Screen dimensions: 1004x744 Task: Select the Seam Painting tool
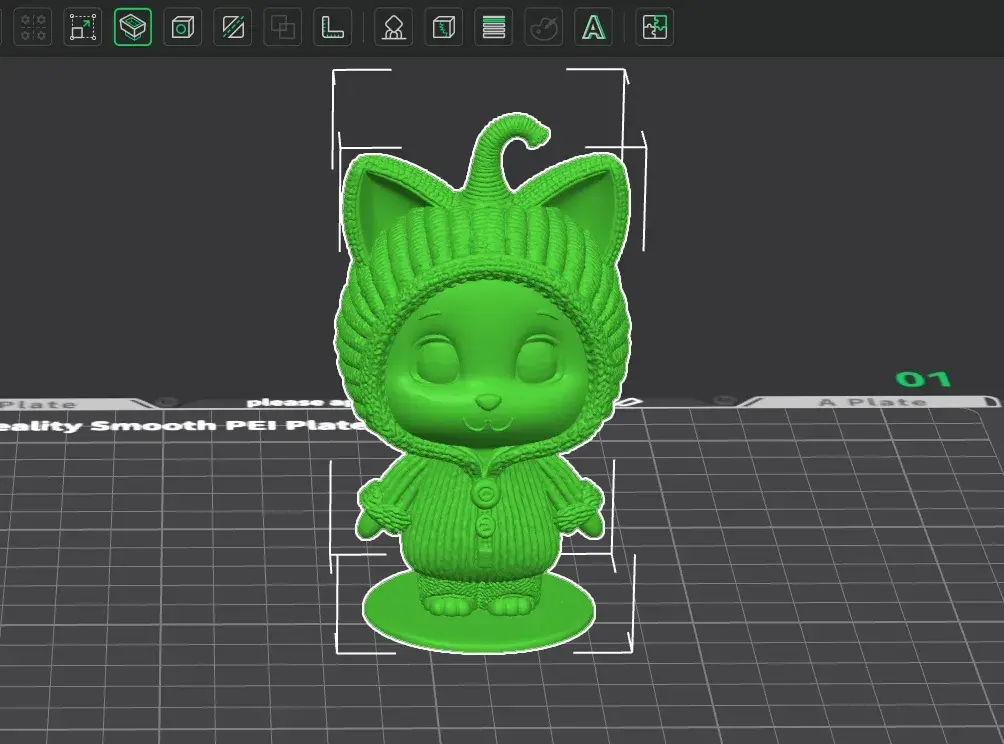[443, 28]
